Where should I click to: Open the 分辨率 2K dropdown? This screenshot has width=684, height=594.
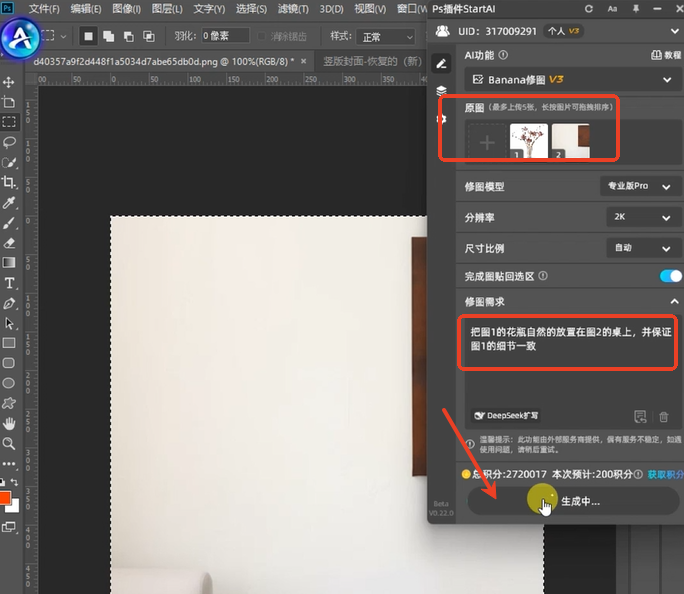click(x=642, y=217)
